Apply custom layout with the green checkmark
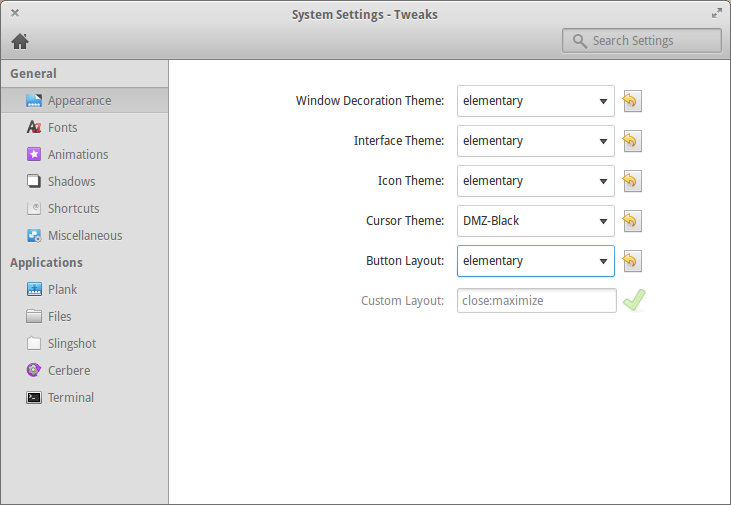 634,300
